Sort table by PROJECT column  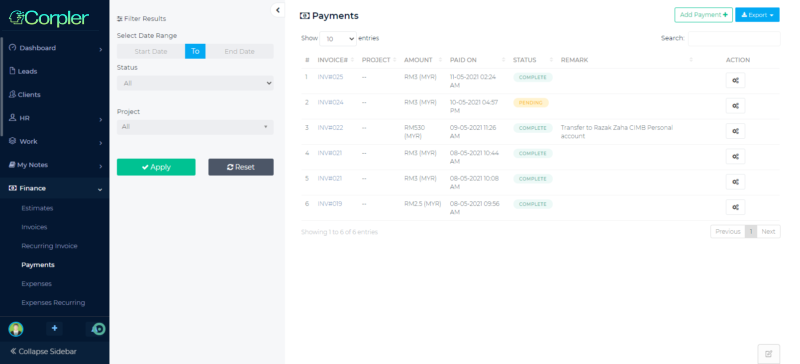point(379,60)
